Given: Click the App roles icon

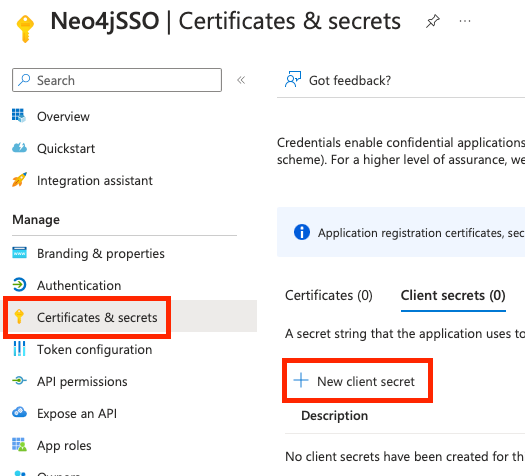Looking at the screenshot, I should (19, 445).
